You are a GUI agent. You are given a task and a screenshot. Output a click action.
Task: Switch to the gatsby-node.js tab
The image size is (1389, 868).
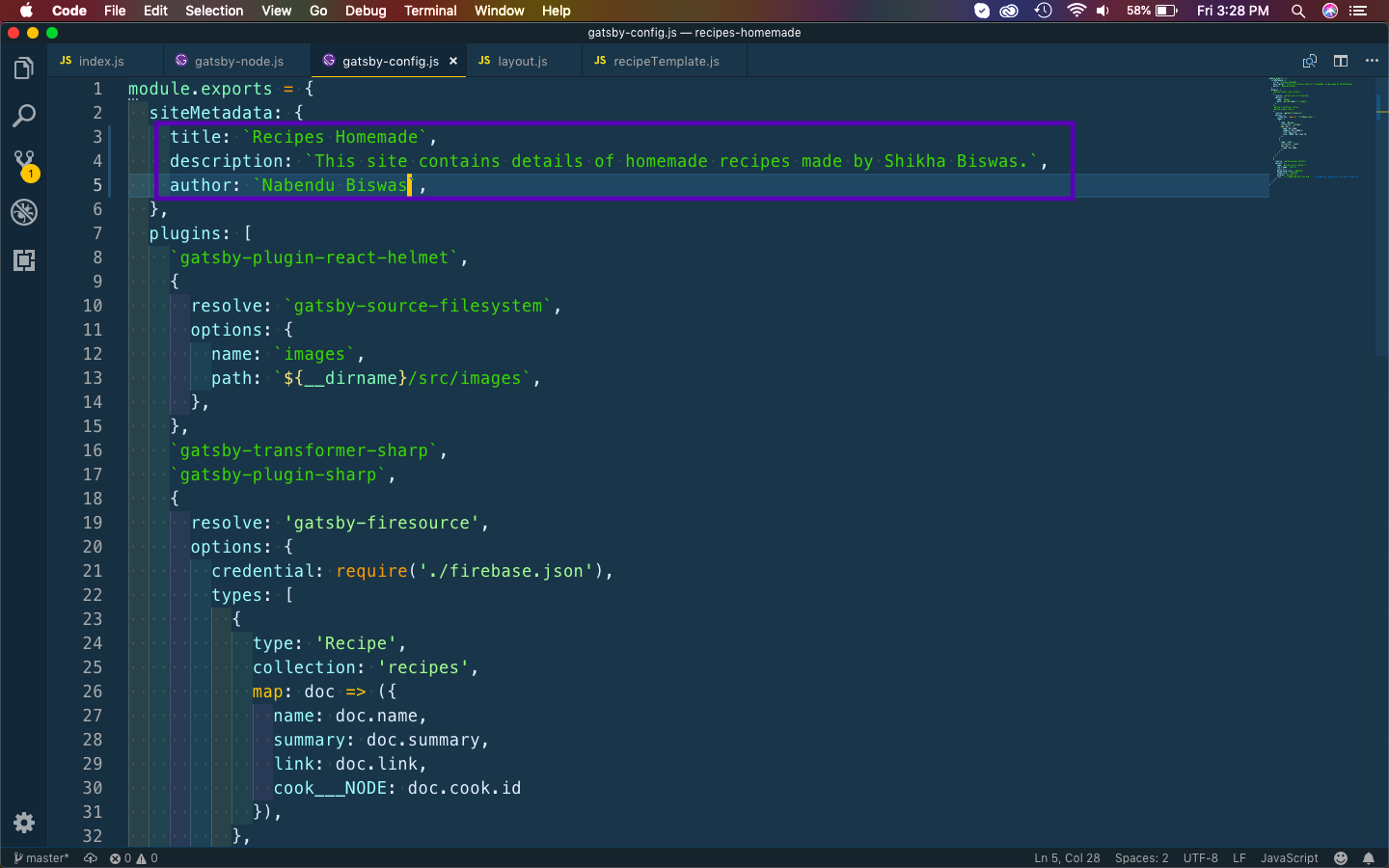pos(237,61)
